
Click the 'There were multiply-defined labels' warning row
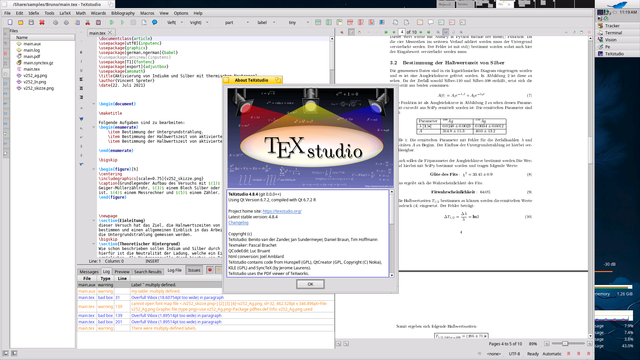click(x=206, y=328)
